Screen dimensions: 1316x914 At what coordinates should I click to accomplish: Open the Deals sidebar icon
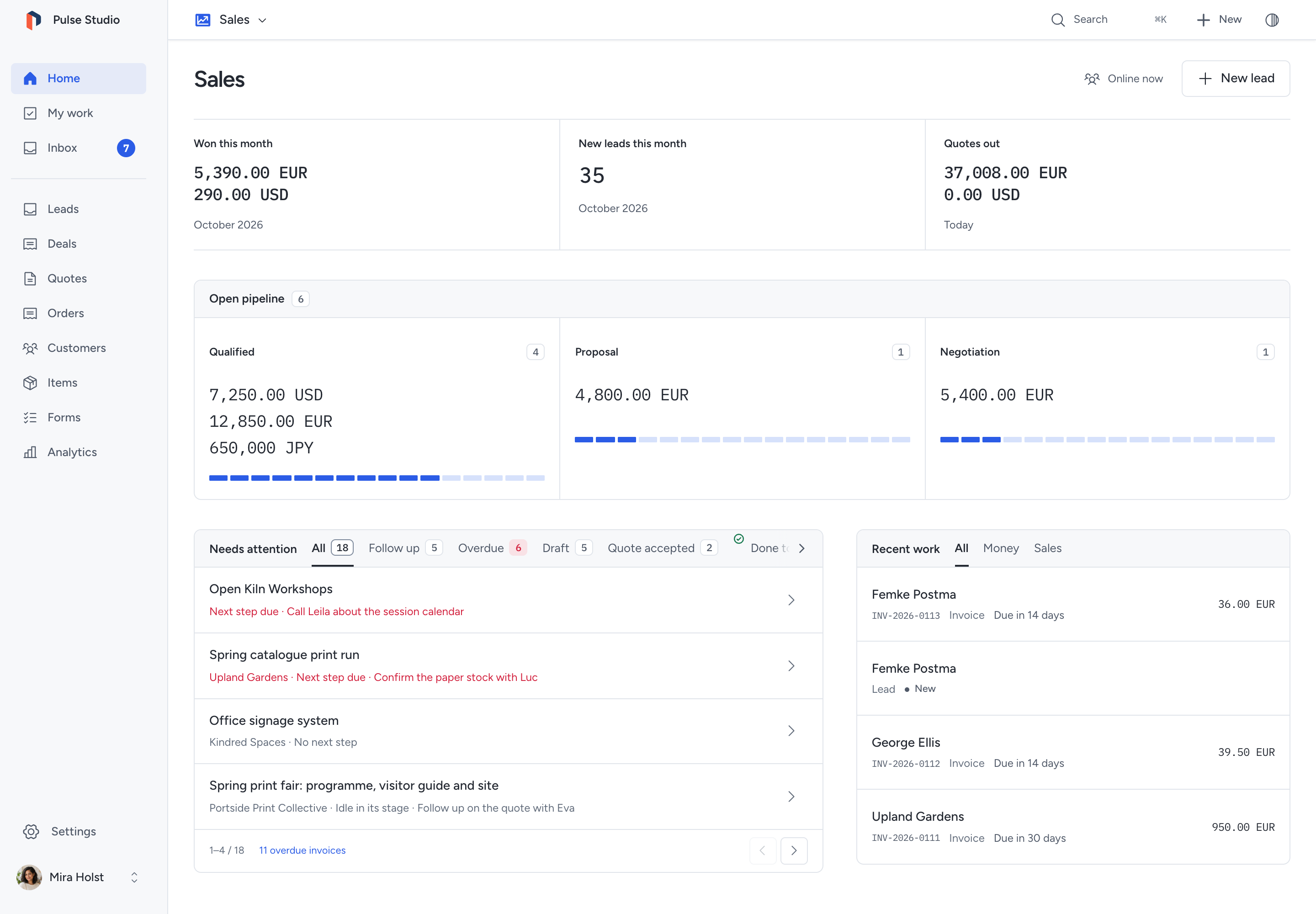[x=30, y=244]
